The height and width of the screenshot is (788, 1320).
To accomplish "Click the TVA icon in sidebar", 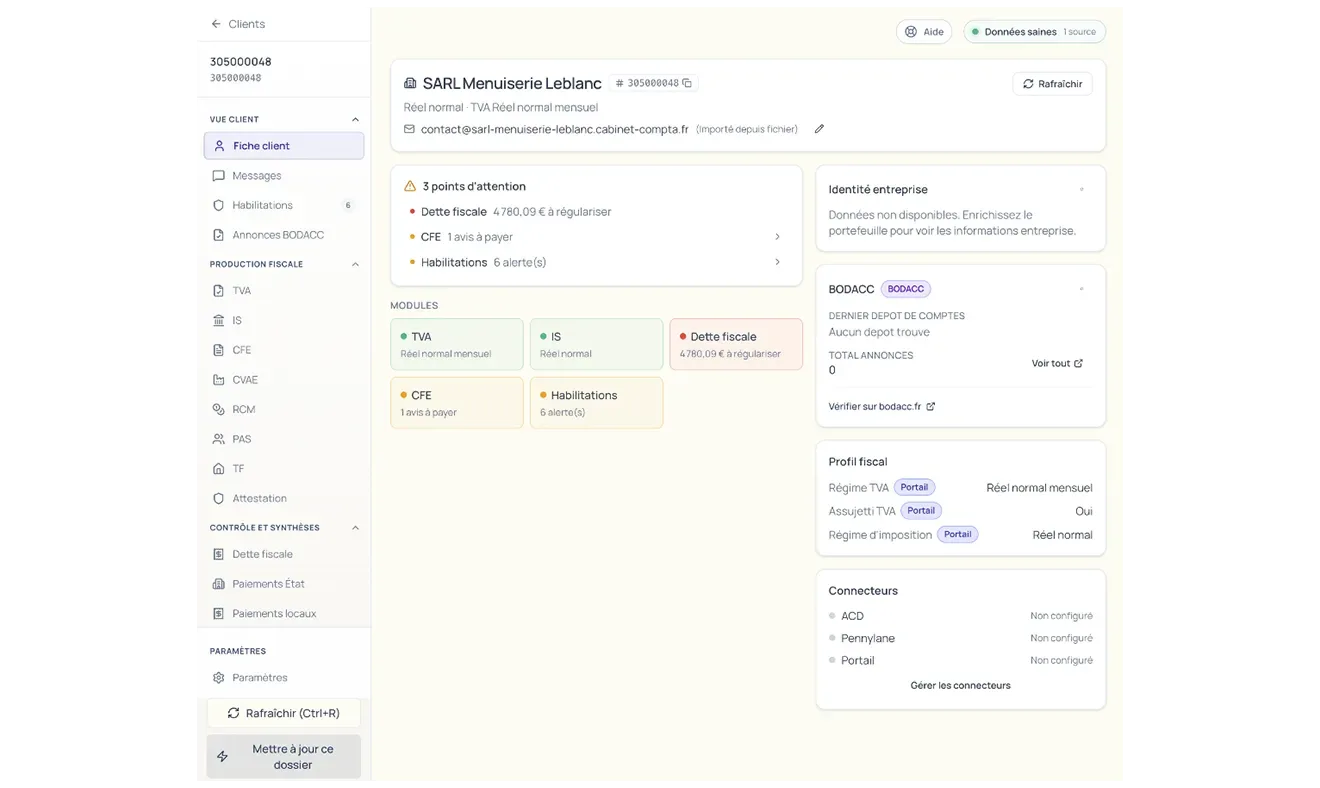I will (218, 291).
